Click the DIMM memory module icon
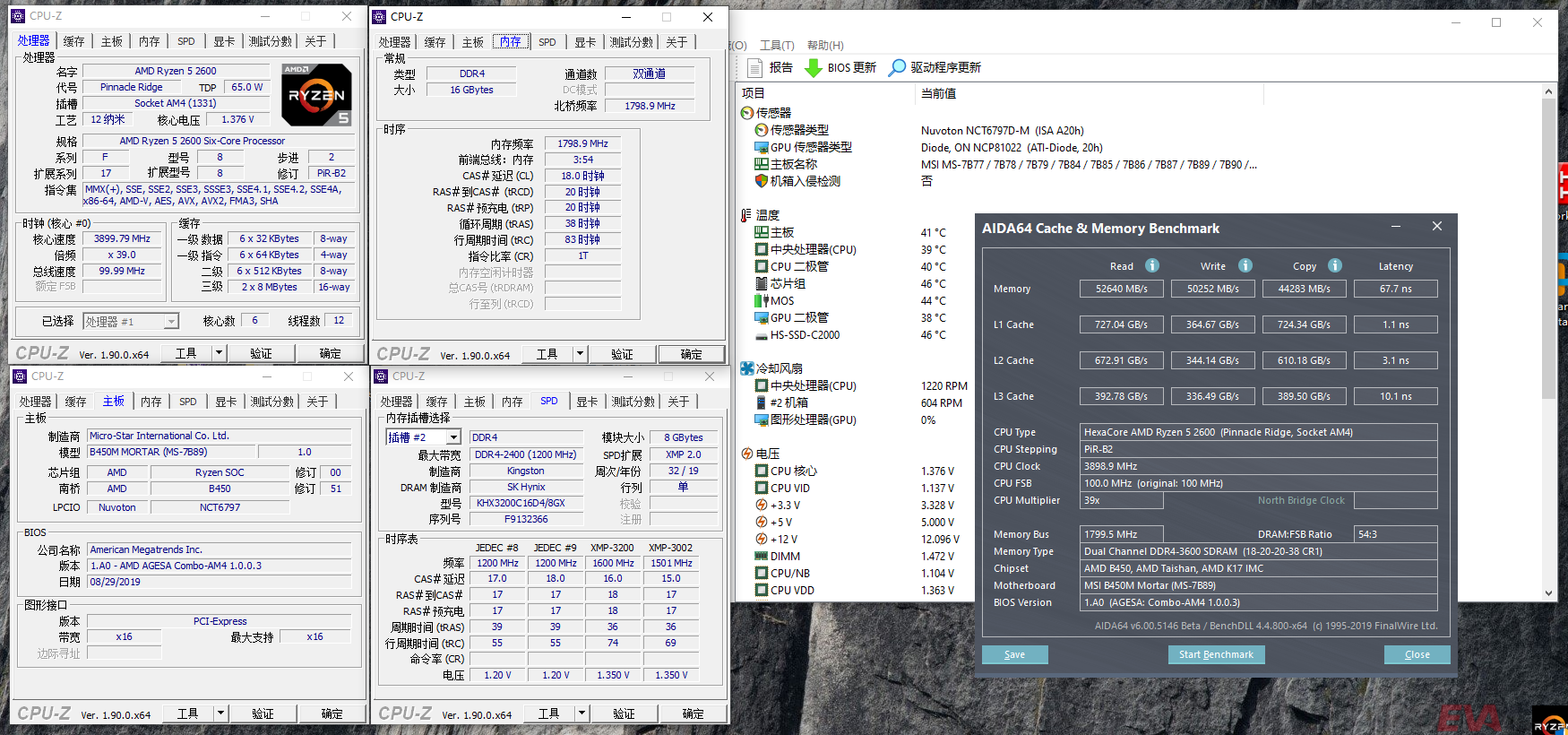 (762, 556)
